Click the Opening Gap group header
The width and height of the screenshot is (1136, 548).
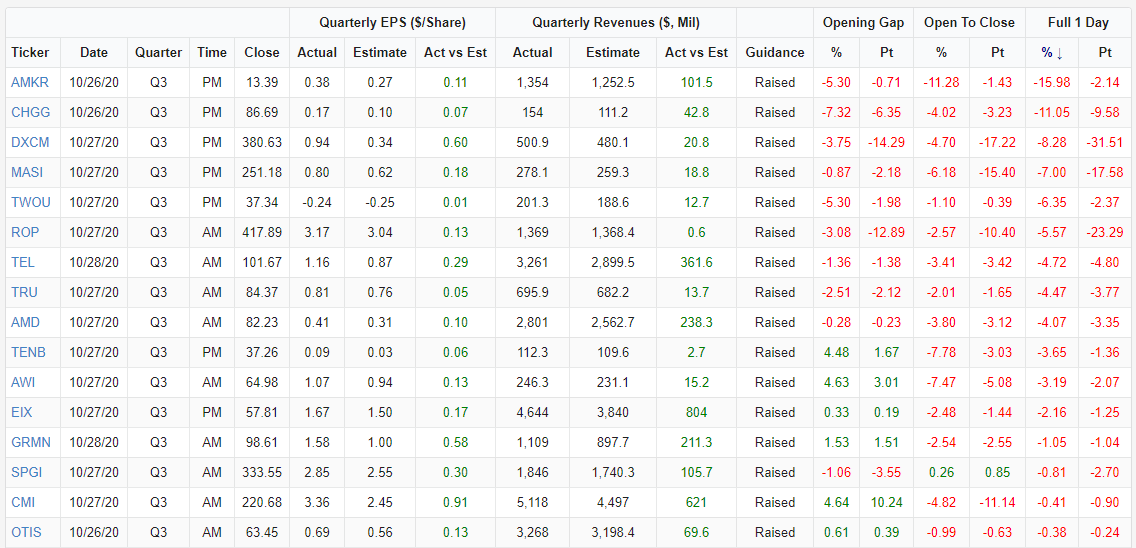pos(863,22)
